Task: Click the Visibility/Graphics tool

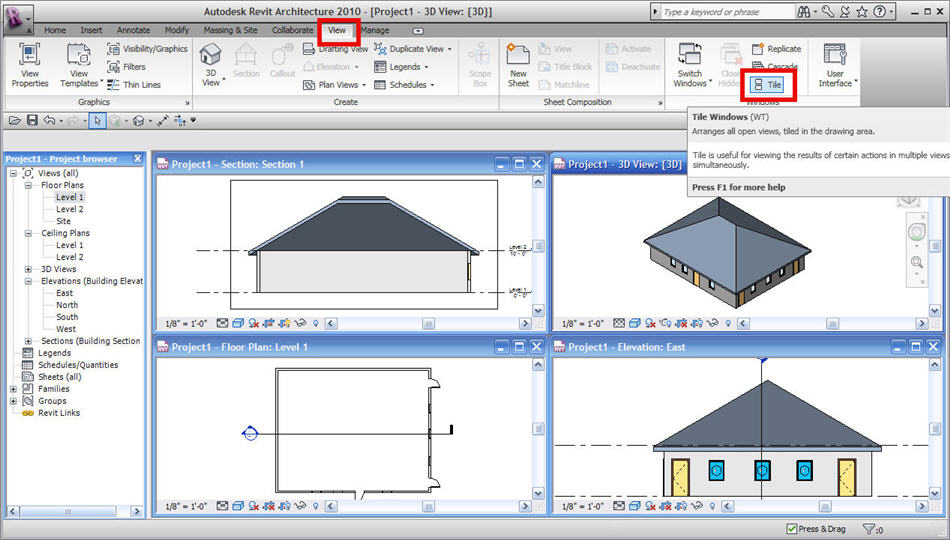Action: [x=147, y=49]
